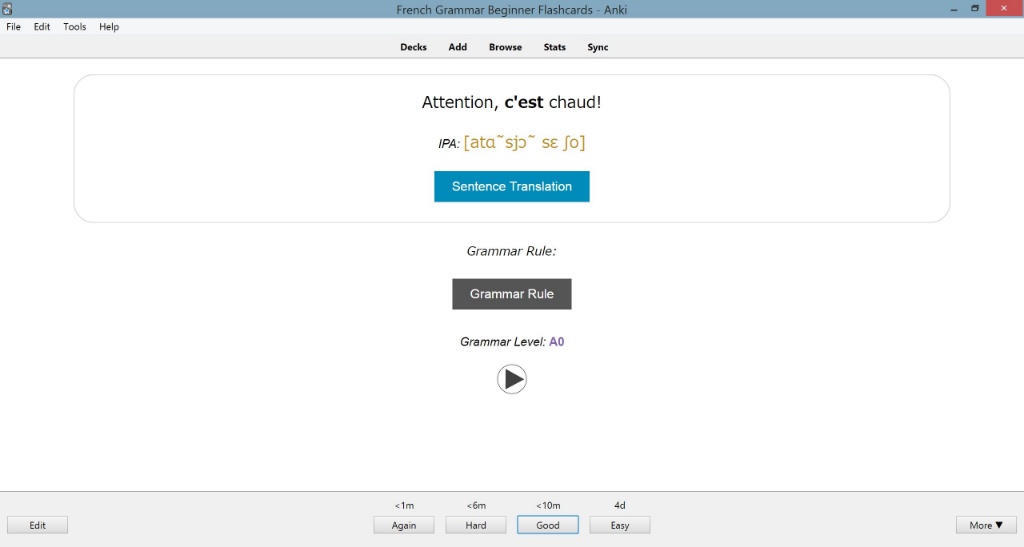Image resolution: width=1024 pixels, height=547 pixels.
Task: Click the 4d interval above Easy
Action: click(x=620, y=505)
